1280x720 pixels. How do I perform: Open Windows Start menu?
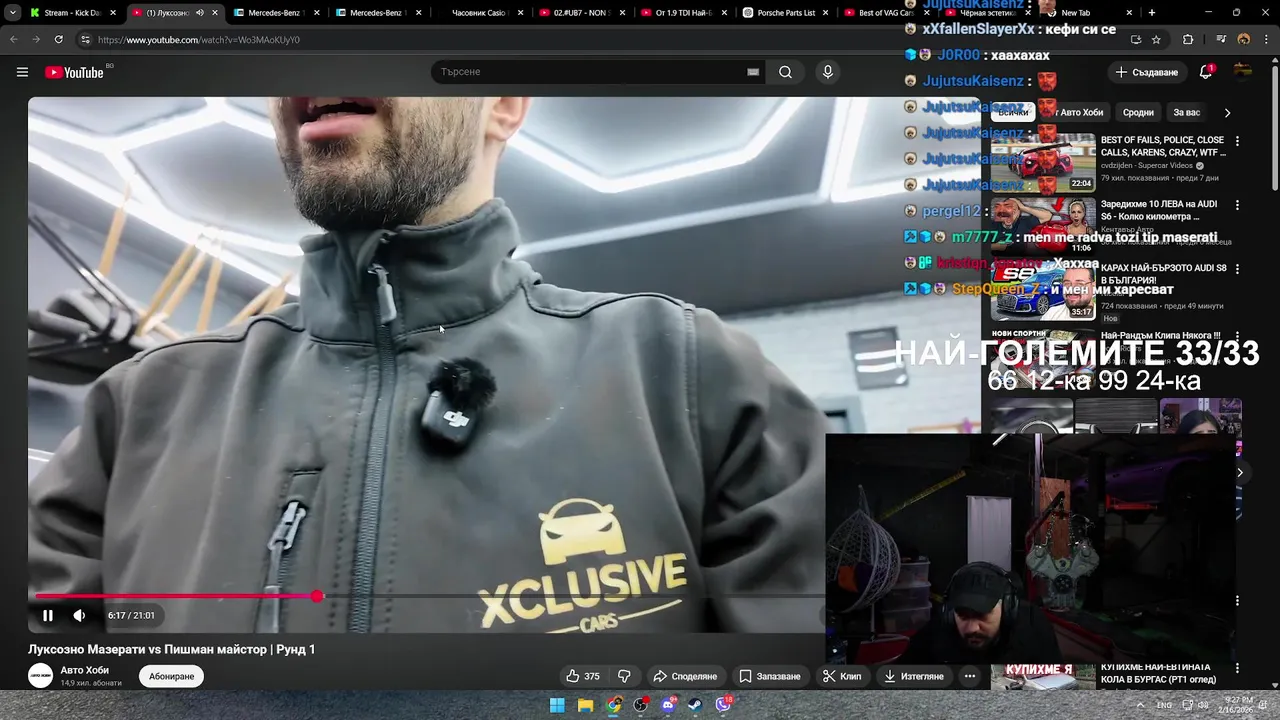click(x=557, y=705)
